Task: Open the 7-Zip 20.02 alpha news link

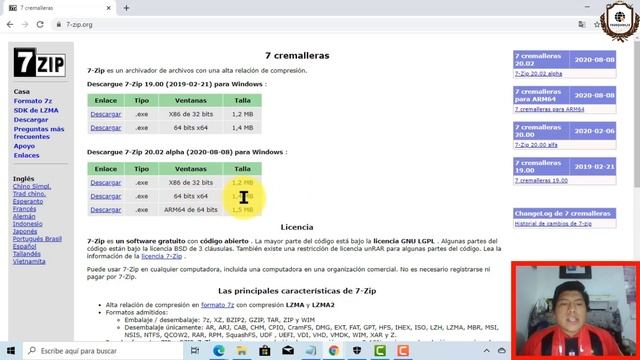Action: 538,74
